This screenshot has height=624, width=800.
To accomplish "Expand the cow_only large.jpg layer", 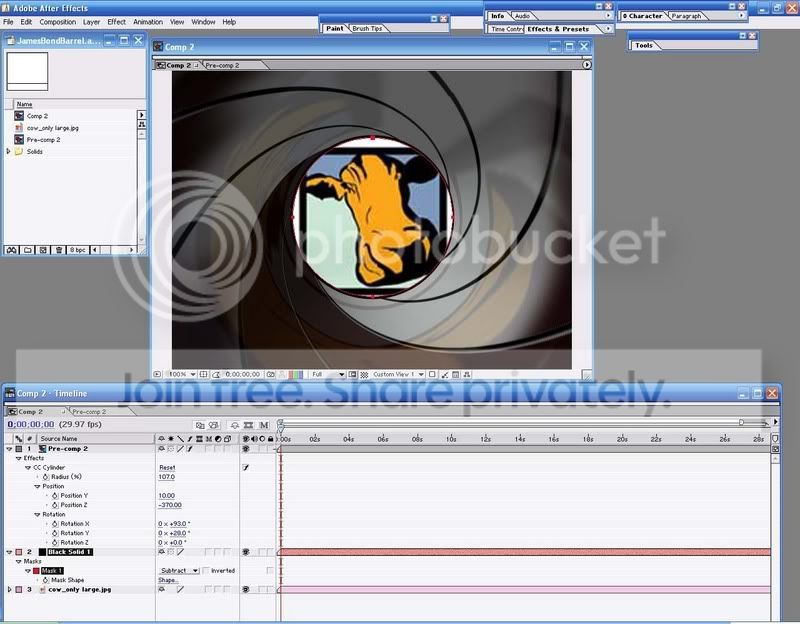I will coord(9,590).
